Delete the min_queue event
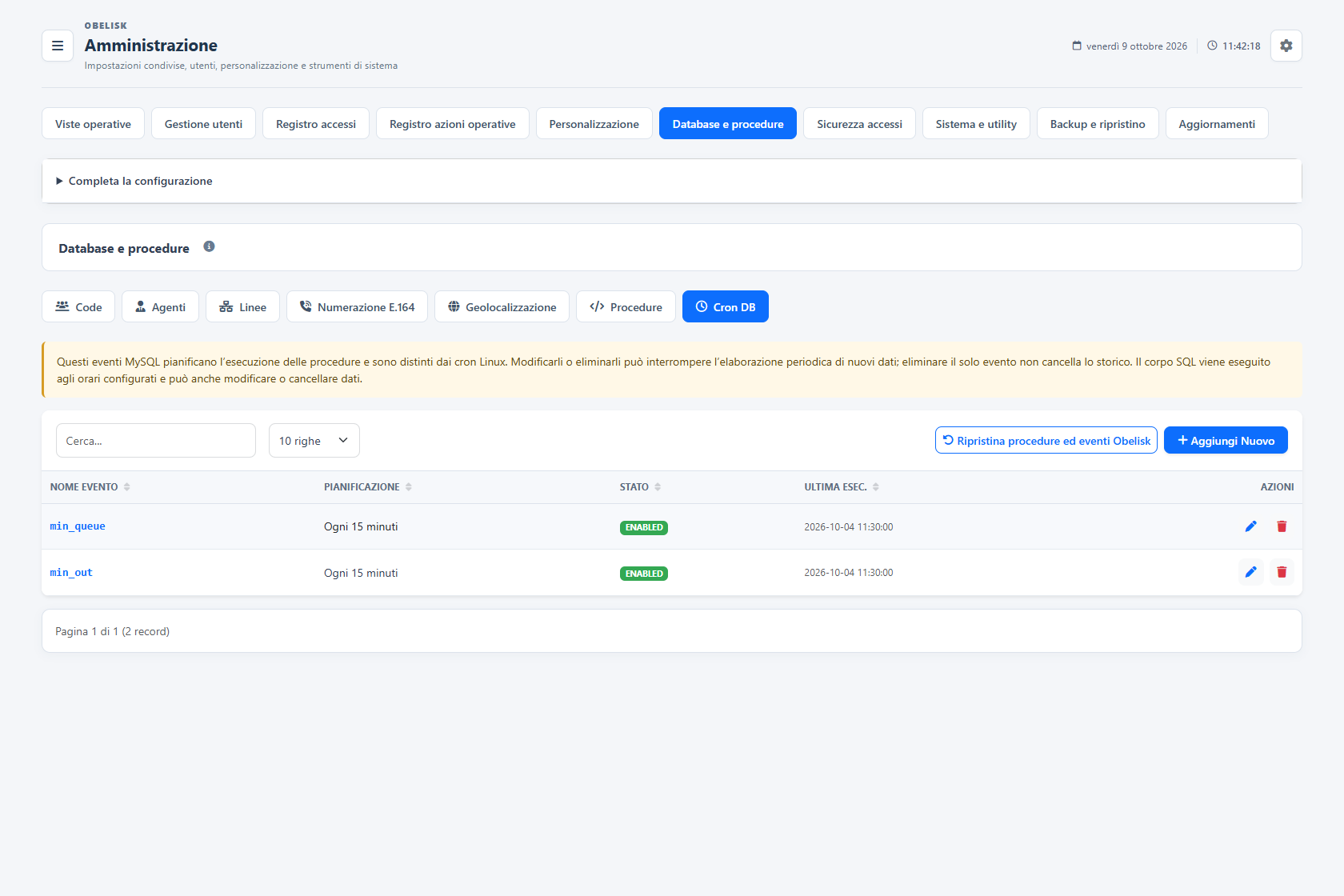The width and height of the screenshot is (1344, 896). point(1282,526)
